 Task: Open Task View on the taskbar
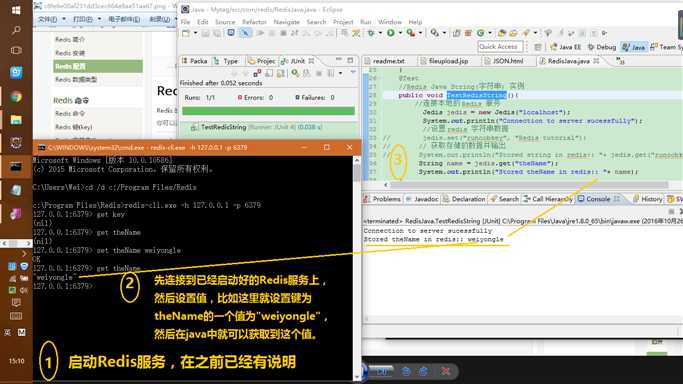coord(16,51)
